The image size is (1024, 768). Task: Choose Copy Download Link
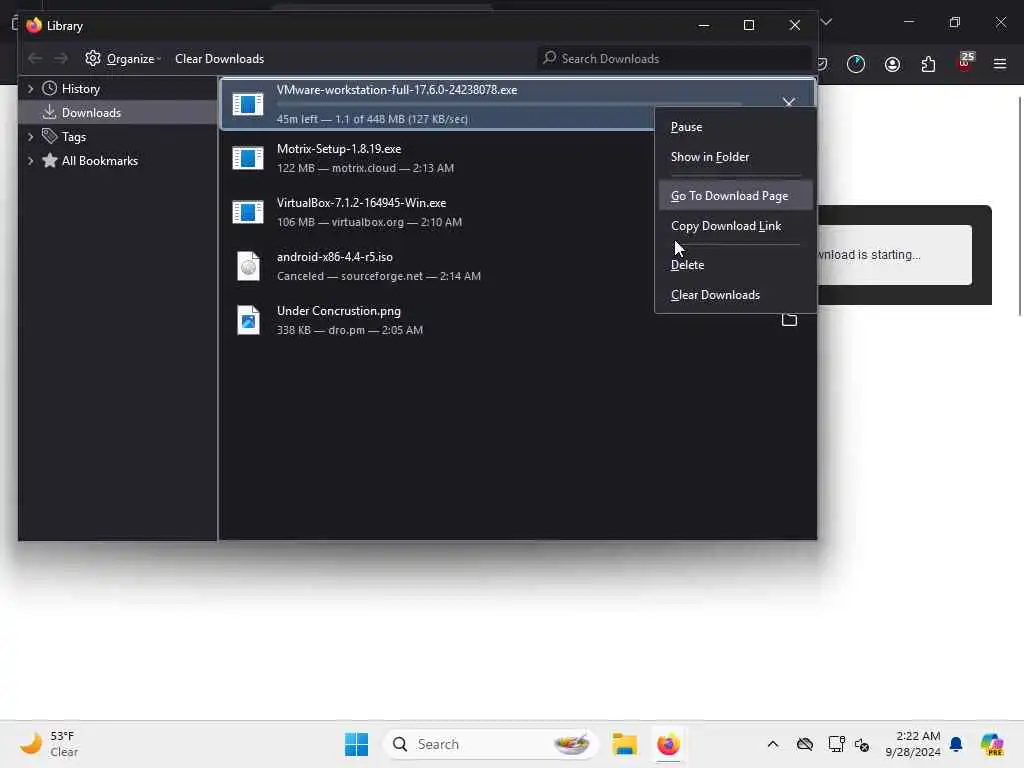coord(735,226)
